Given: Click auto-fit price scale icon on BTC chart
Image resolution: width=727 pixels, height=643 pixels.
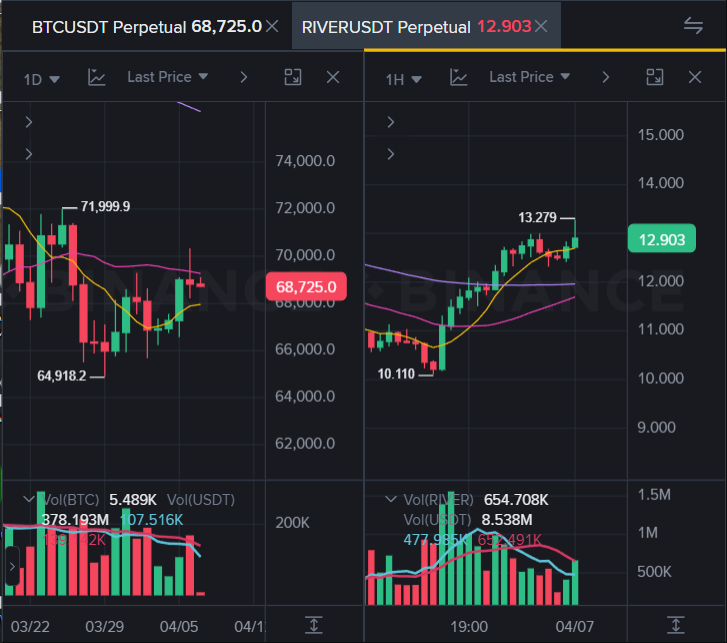Looking at the screenshot, I should [x=314, y=625].
